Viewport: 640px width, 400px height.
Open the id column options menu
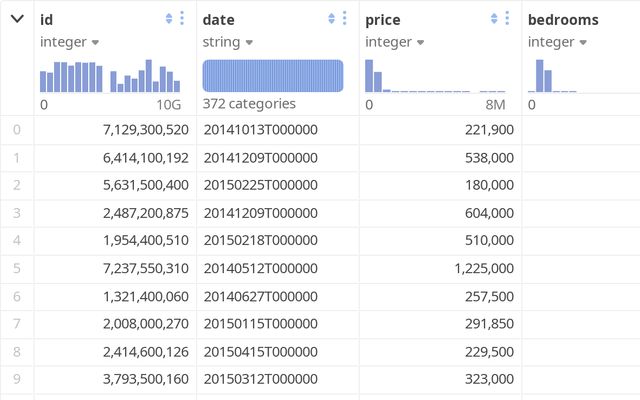(x=182, y=19)
